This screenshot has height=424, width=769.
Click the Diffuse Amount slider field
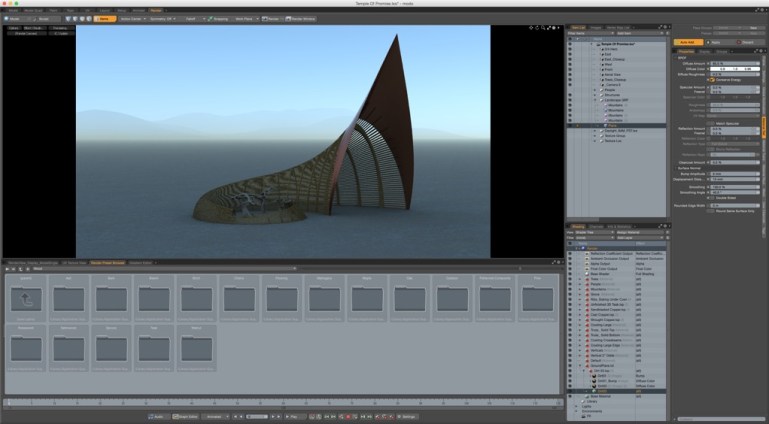pyautogui.click(x=735, y=64)
